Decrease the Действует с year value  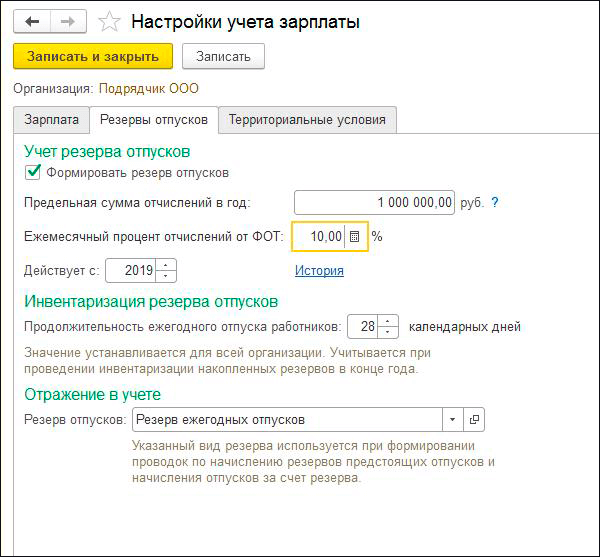click(166, 275)
